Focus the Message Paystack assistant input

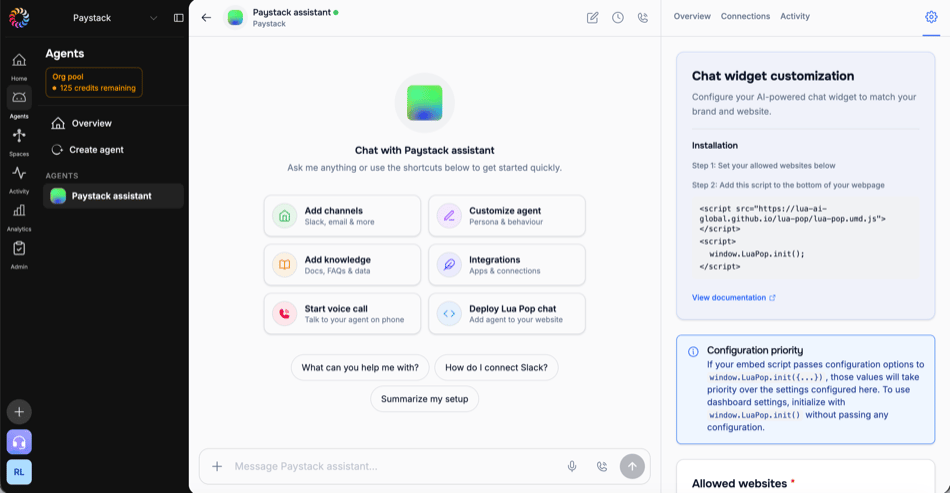tap(394, 466)
